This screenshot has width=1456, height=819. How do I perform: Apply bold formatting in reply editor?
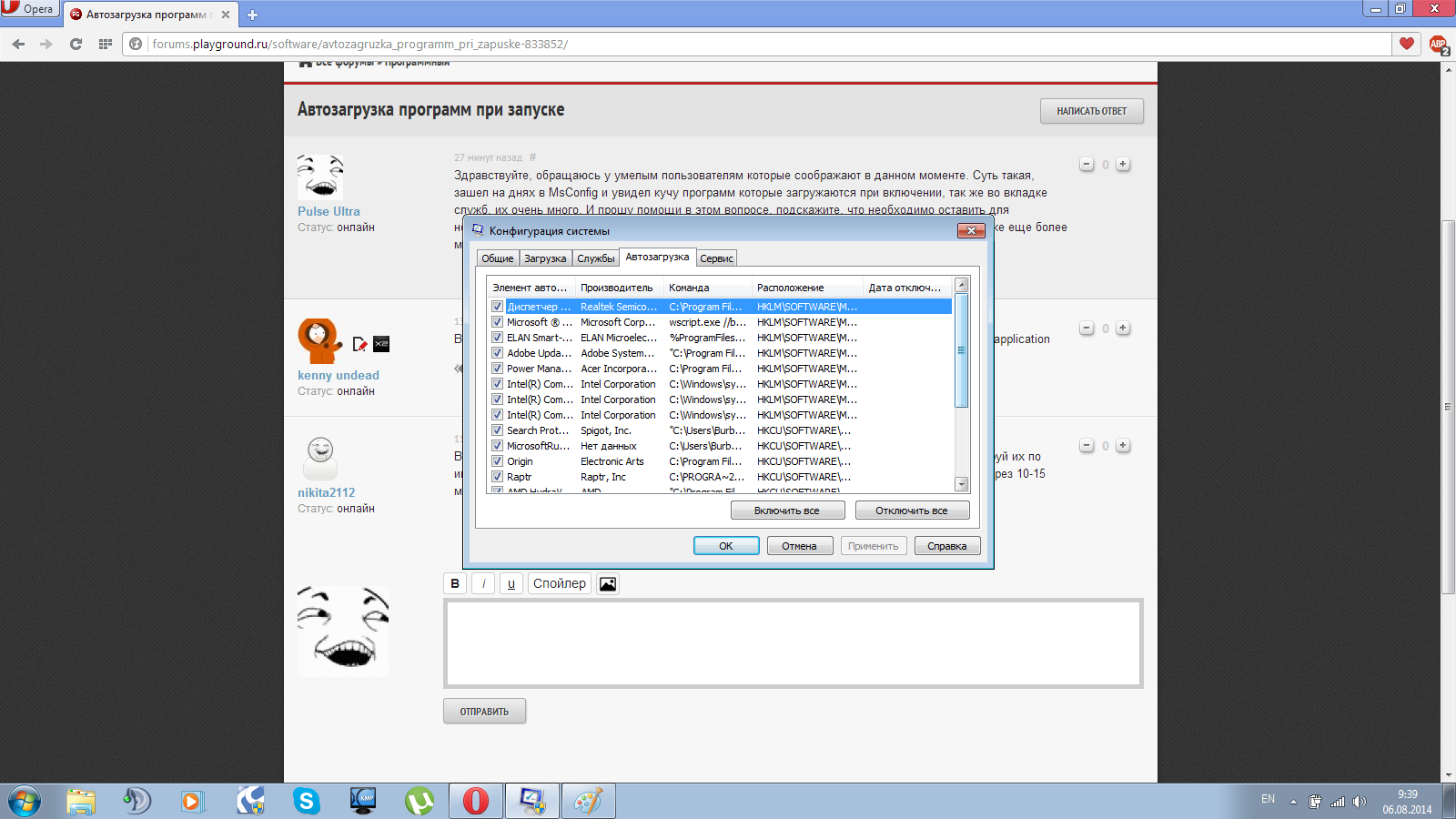pyautogui.click(x=455, y=583)
